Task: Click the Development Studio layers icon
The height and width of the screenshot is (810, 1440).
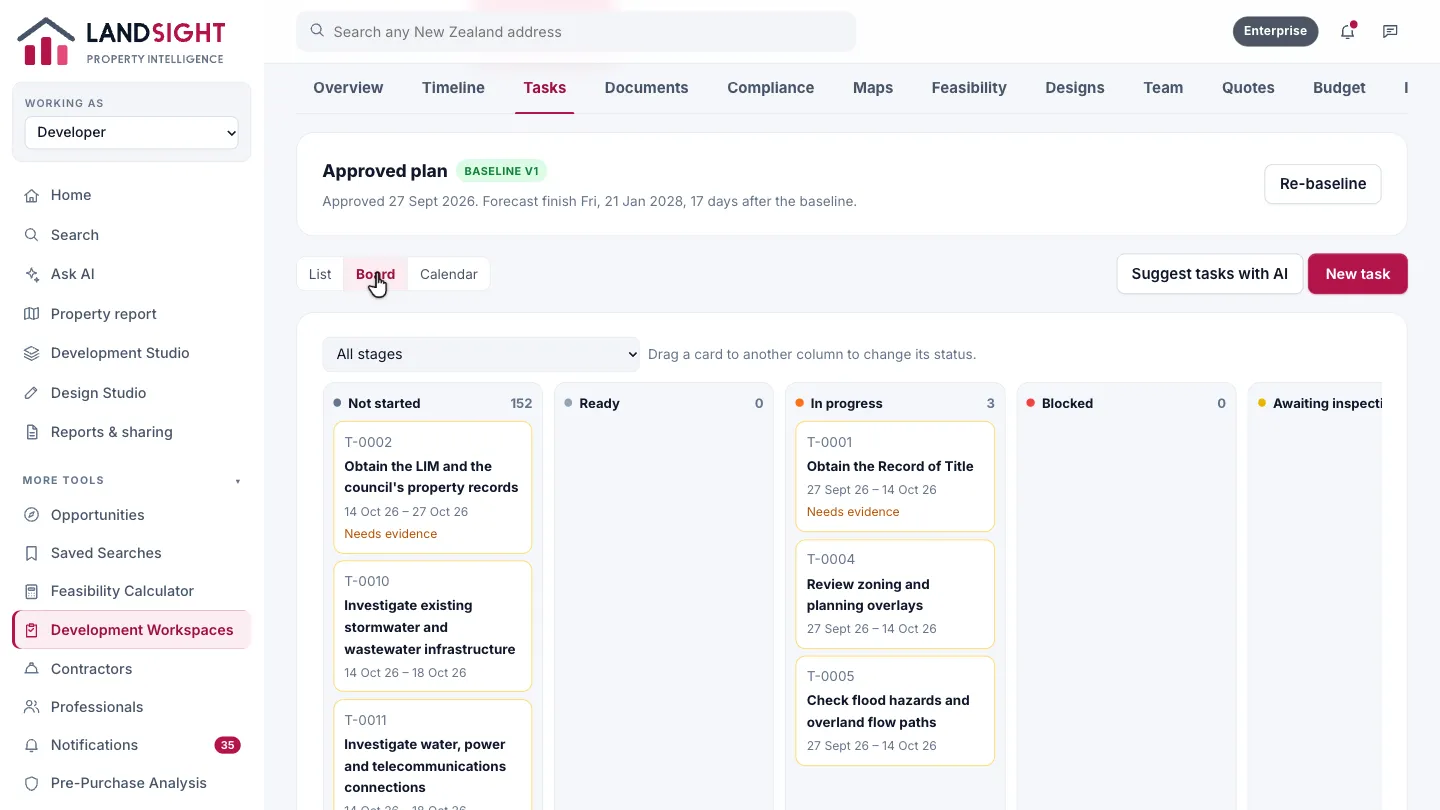Action: click(32, 353)
